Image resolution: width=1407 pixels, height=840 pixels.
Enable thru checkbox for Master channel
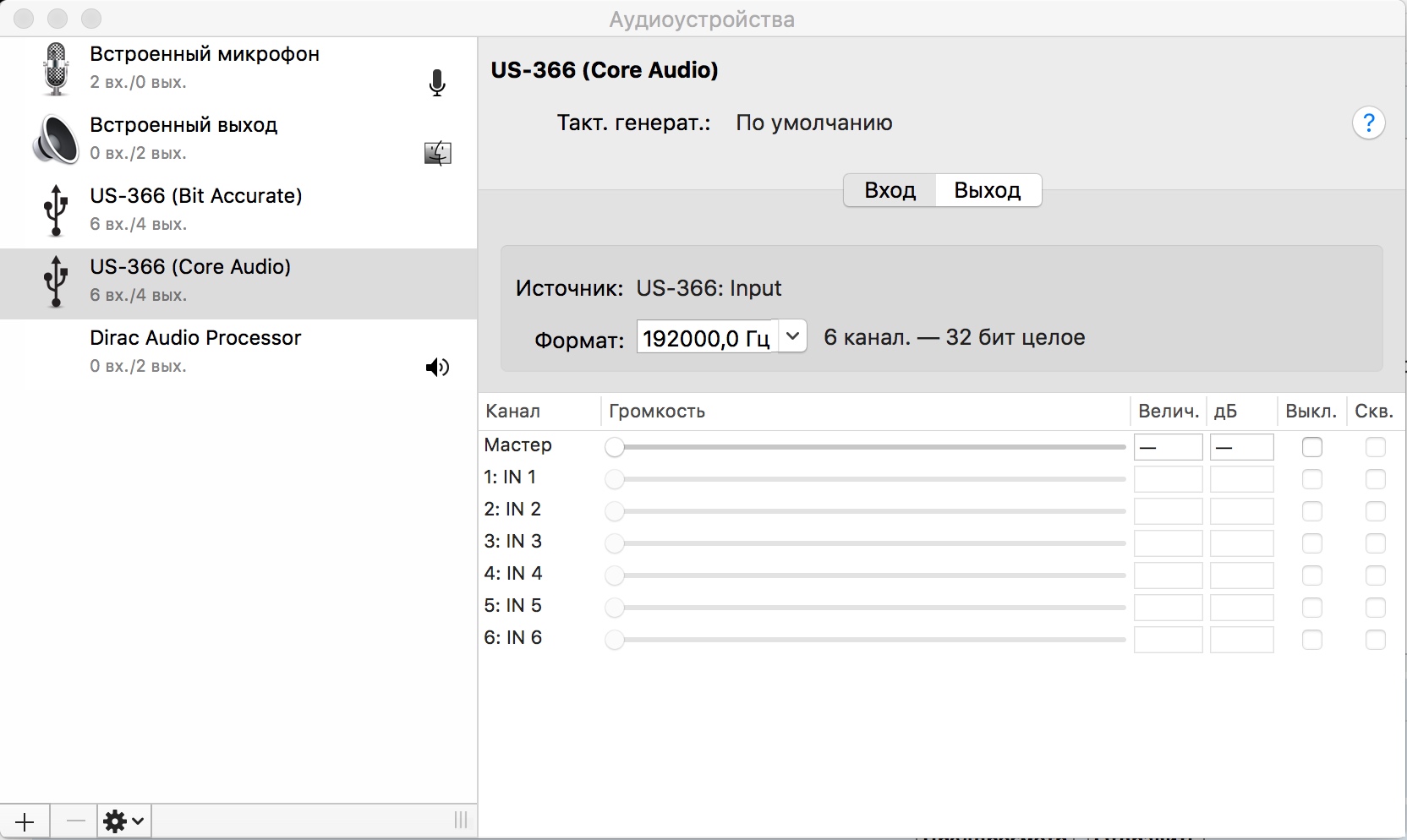point(1375,447)
